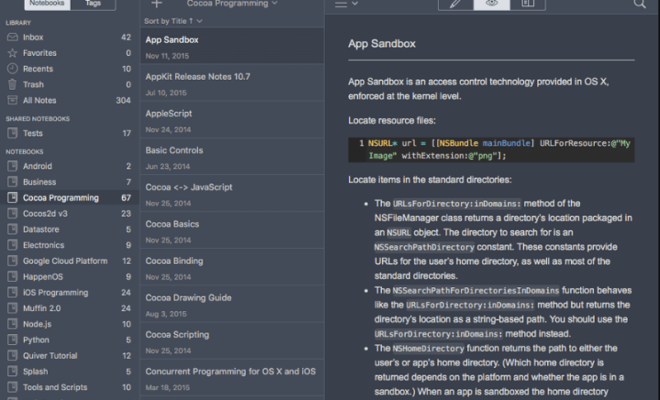The width and height of the screenshot is (660, 400).
Task: Open the Inbox tray icon
Action: pos(13,37)
